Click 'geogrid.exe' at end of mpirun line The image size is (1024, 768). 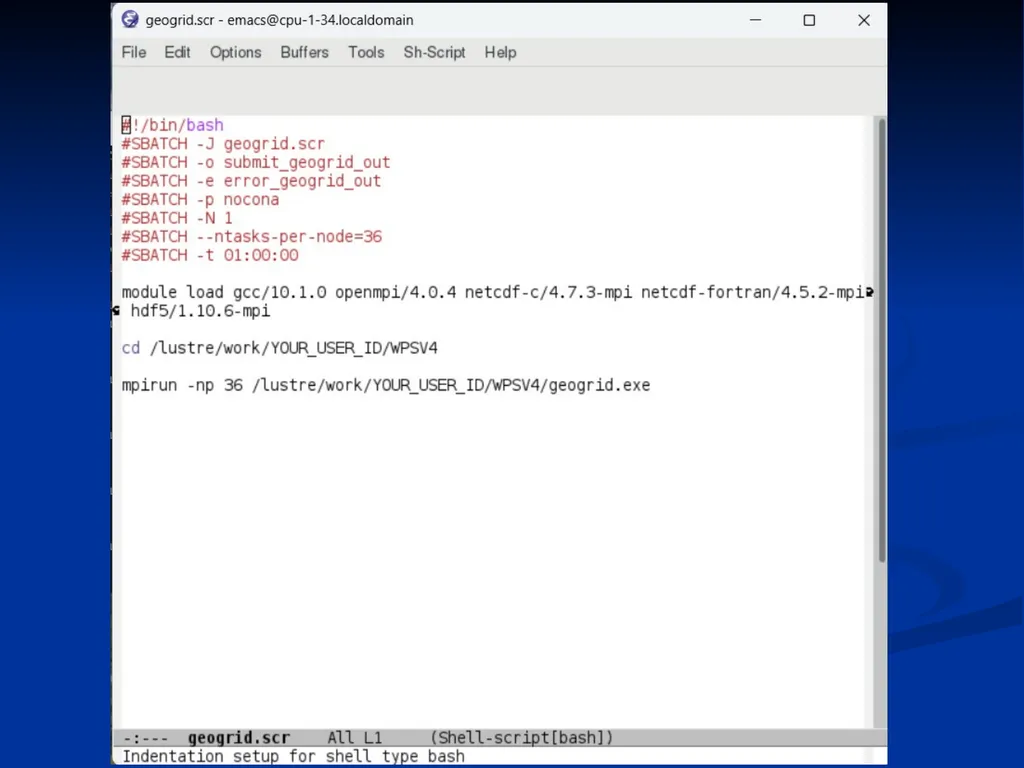(600, 385)
